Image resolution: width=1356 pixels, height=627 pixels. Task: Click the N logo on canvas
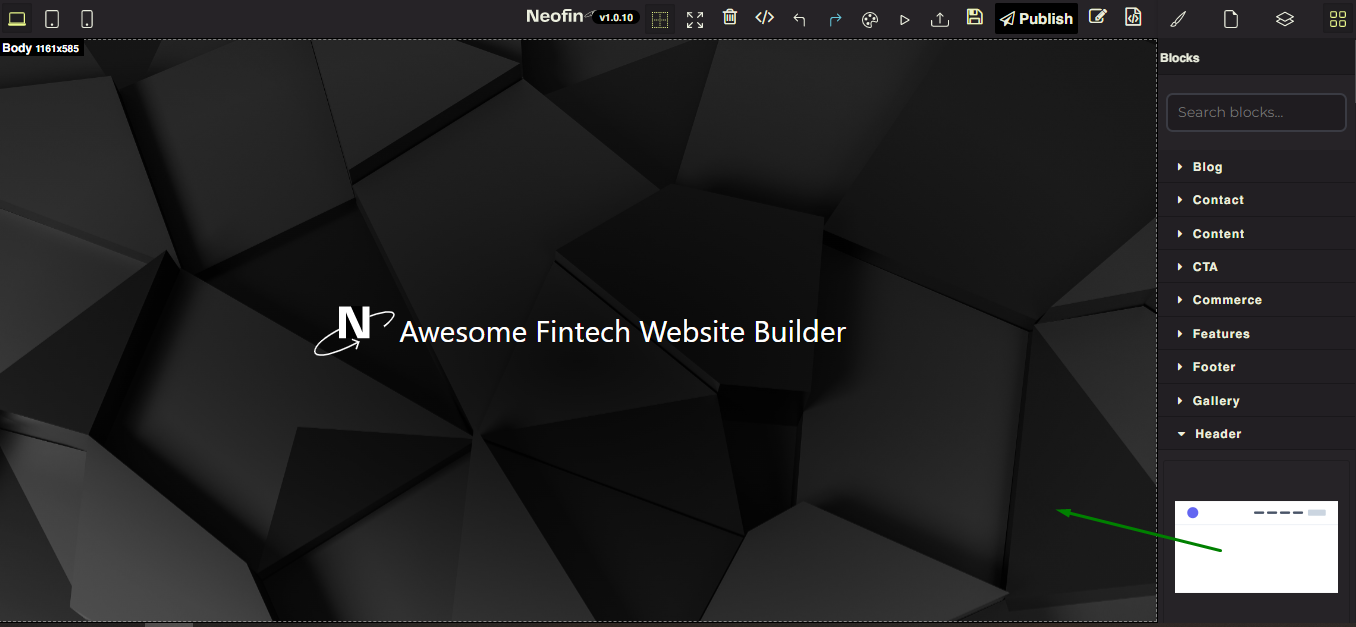[x=354, y=330]
